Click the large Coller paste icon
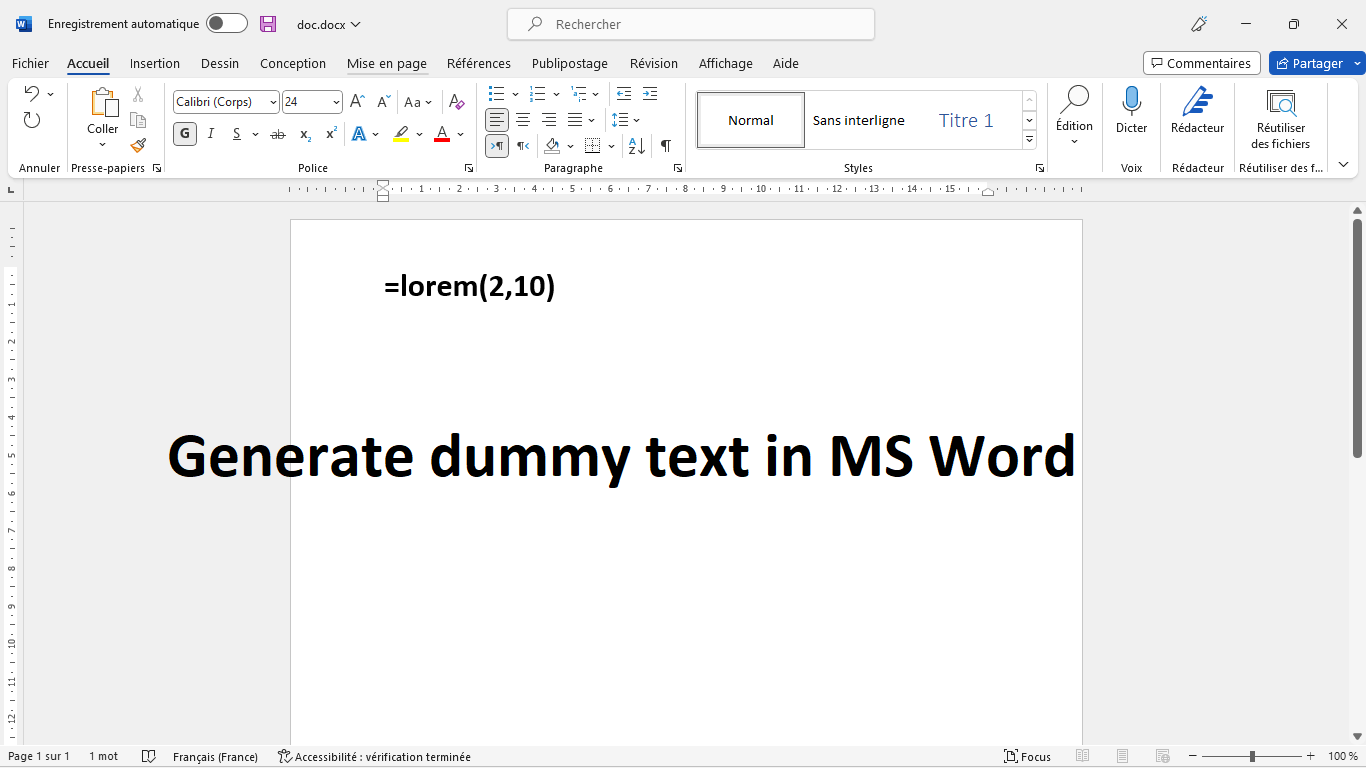The width and height of the screenshot is (1366, 768). (x=103, y=102)
